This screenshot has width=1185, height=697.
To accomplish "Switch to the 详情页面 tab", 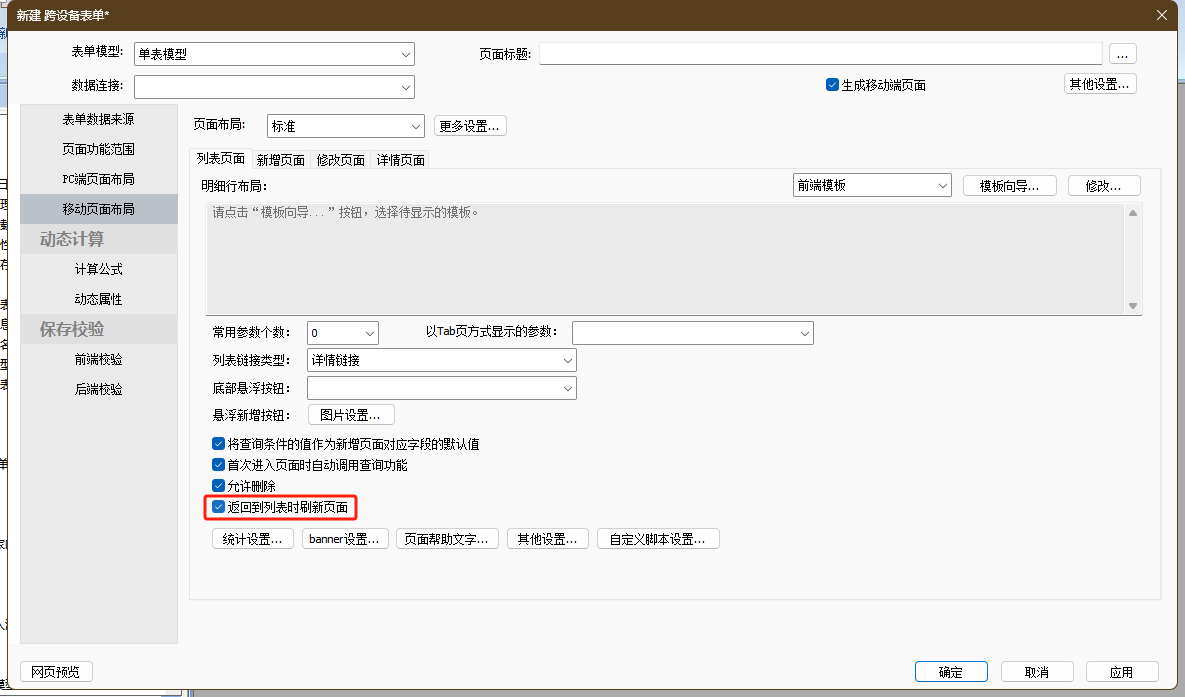I will point(401,160).
